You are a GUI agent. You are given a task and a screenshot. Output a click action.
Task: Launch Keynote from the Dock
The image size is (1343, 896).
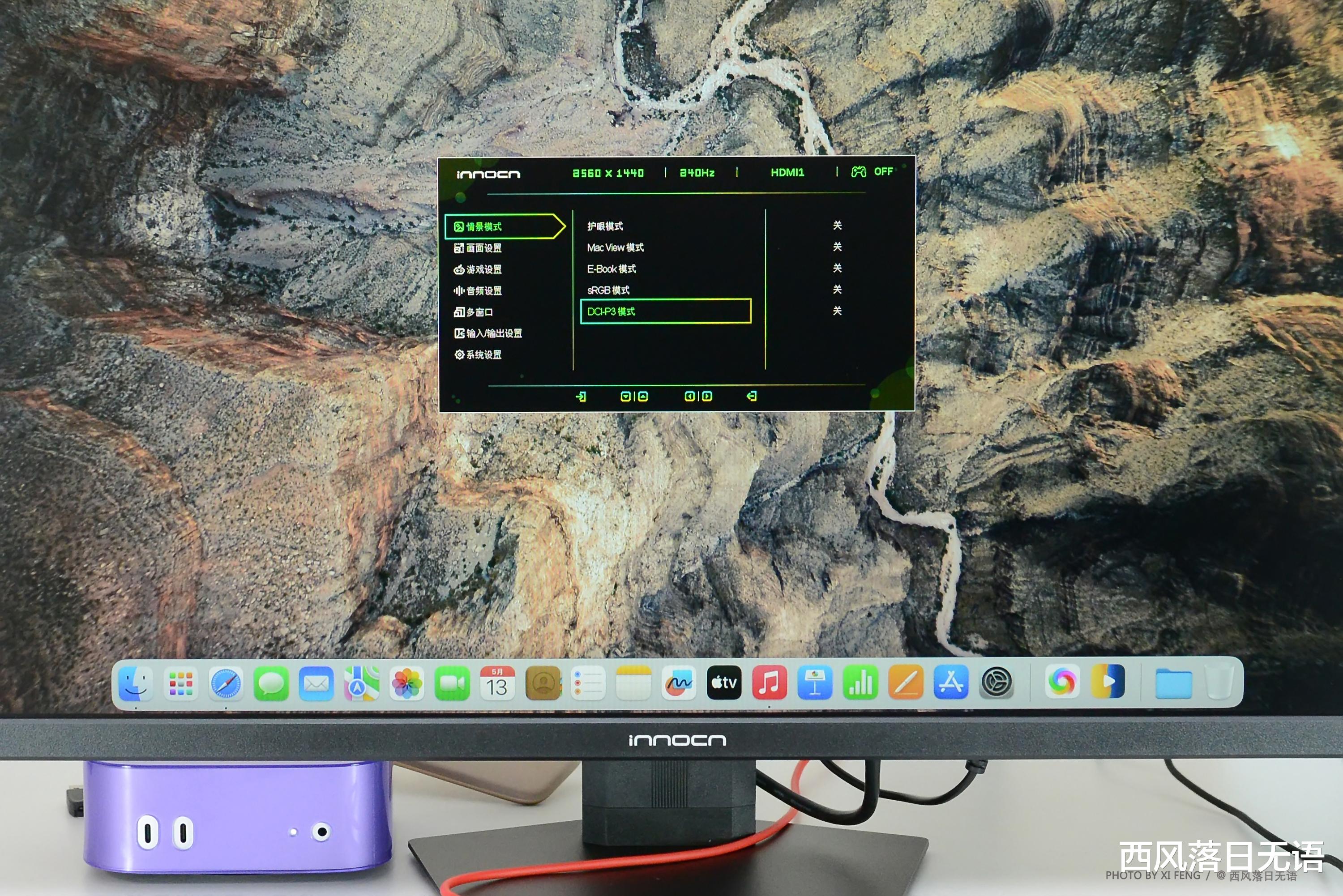[814, 683]
